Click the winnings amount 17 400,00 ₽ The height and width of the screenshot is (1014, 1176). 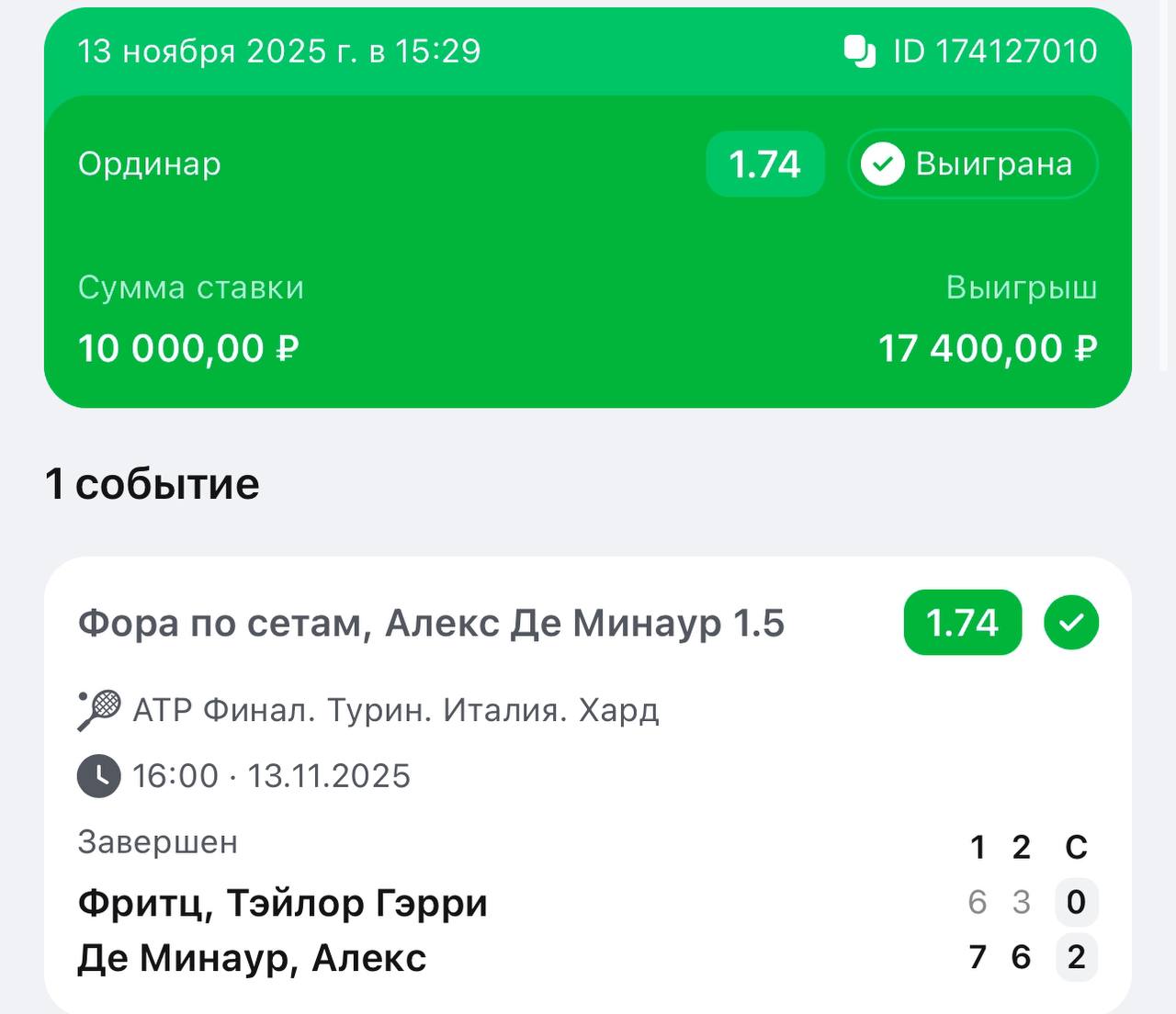point(988,349)
